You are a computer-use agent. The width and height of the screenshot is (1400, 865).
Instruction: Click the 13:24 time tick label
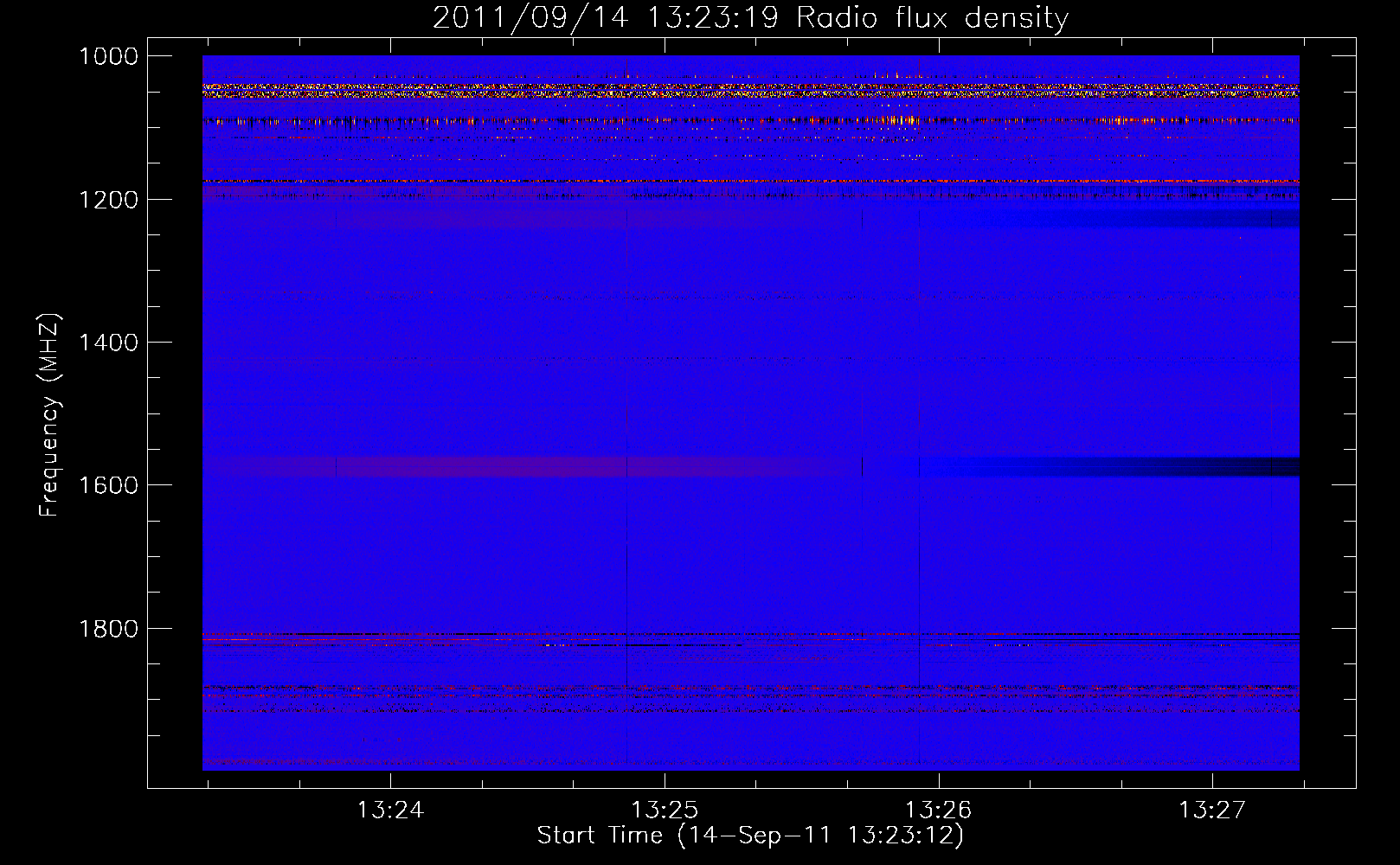[390, 810]
